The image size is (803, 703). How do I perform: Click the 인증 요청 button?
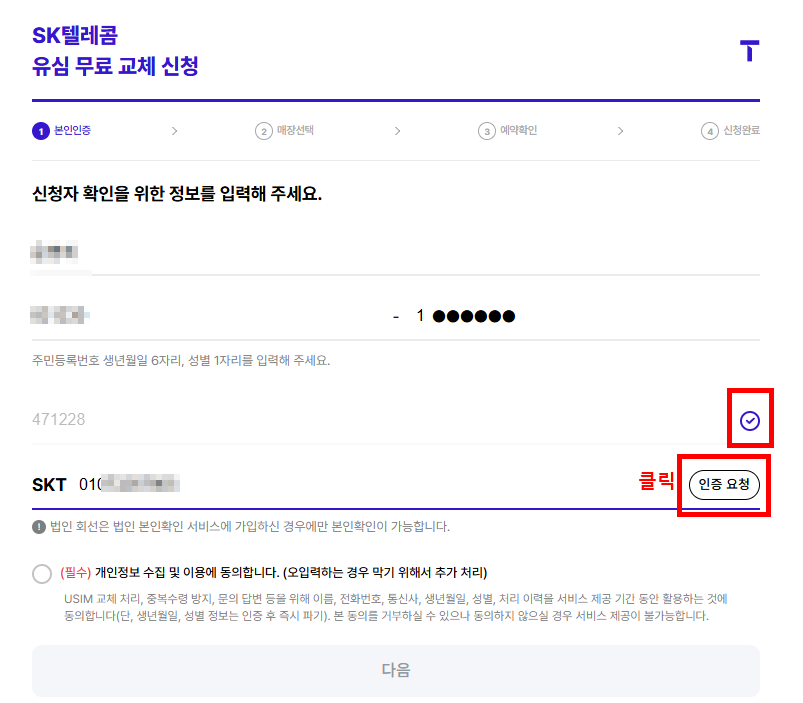724,484
